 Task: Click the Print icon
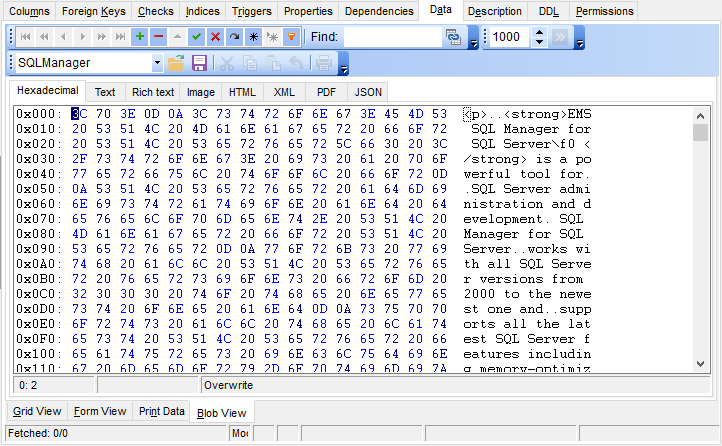point(324,63)
